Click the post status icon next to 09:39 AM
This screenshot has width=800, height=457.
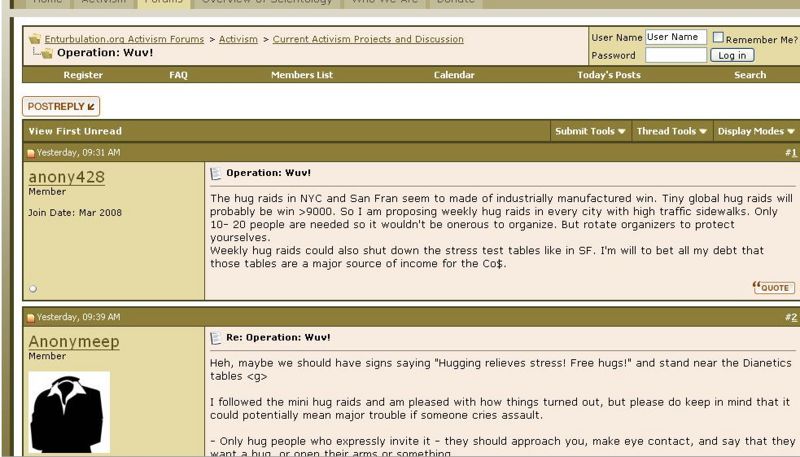click(31, 317)
